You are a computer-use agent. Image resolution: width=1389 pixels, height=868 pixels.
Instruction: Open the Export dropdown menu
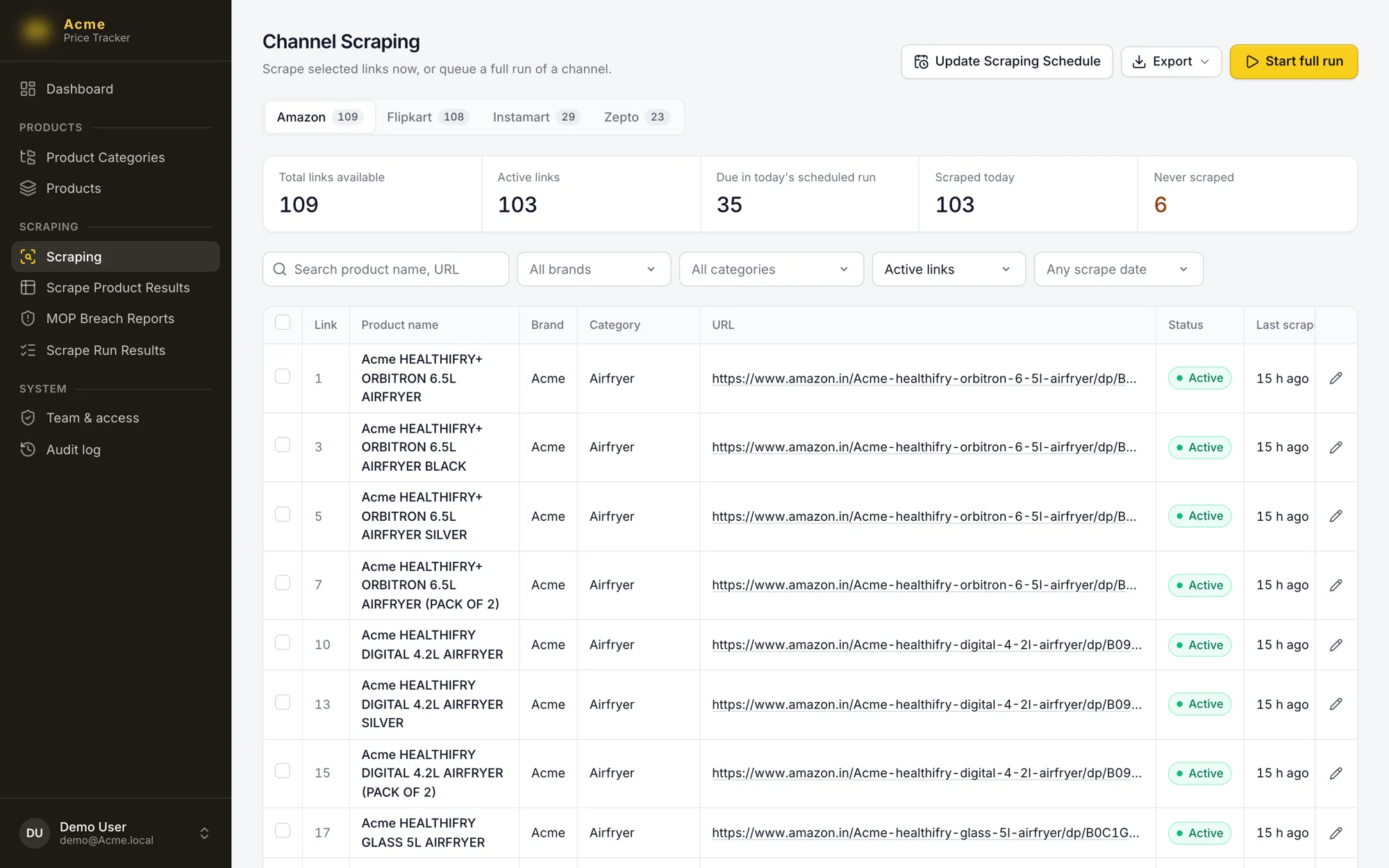click(x=1171, y=62)
